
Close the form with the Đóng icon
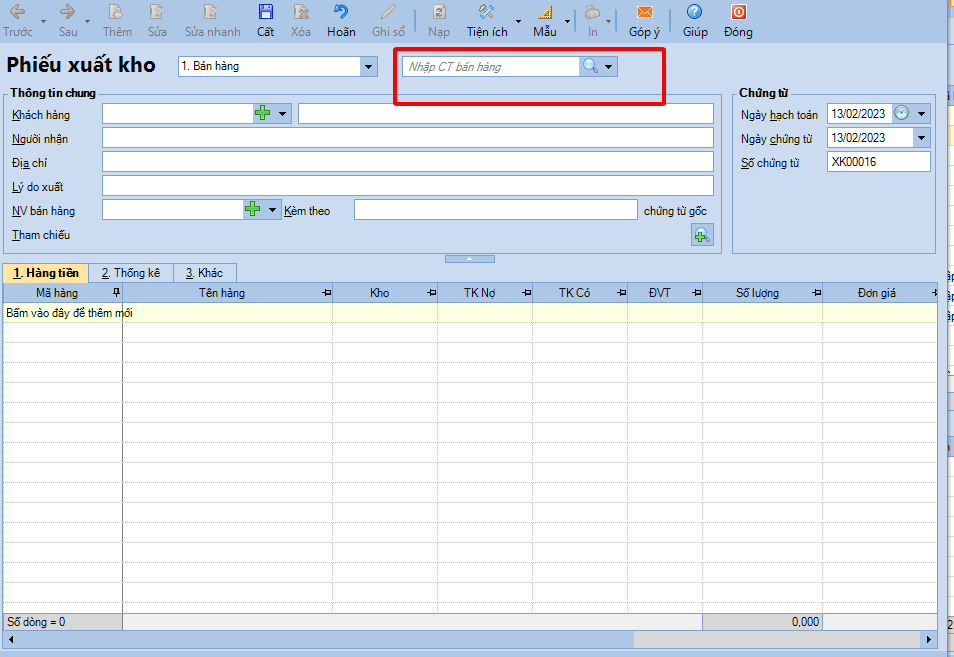(x=738, y=12)
